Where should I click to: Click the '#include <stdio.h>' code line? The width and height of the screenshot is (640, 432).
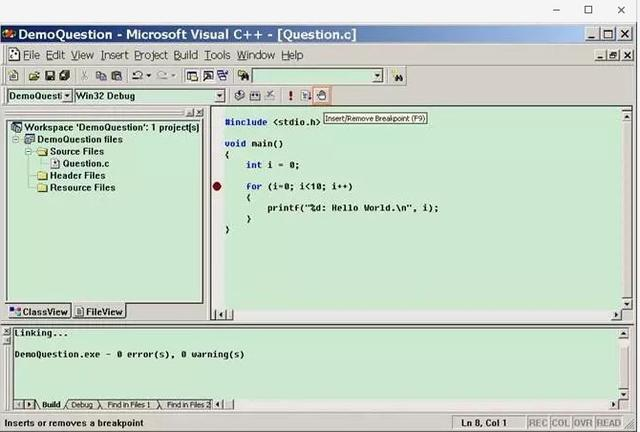point(273,122)
